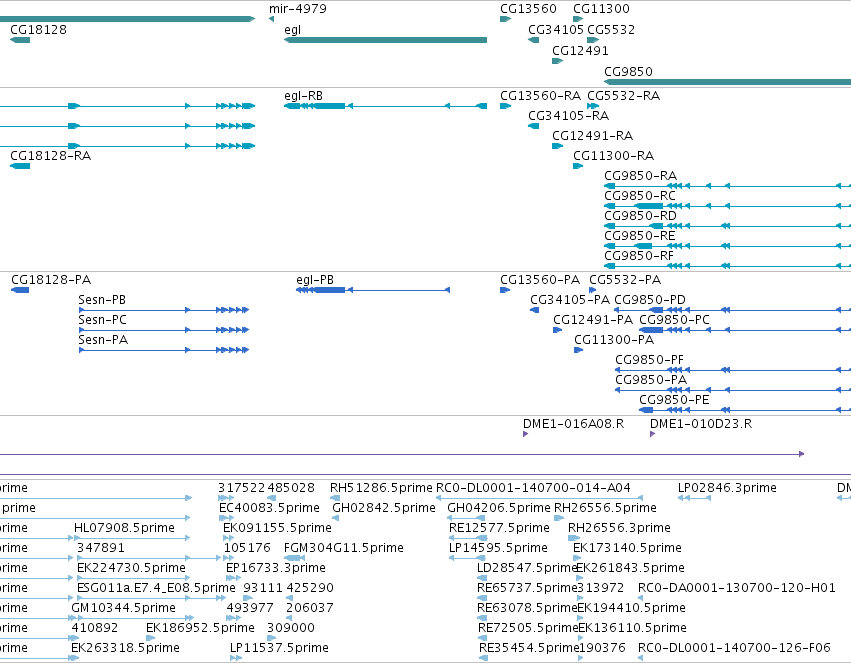Click the egl-PB protein label
This screenshot has height=663, width=851.
[315, 280]
